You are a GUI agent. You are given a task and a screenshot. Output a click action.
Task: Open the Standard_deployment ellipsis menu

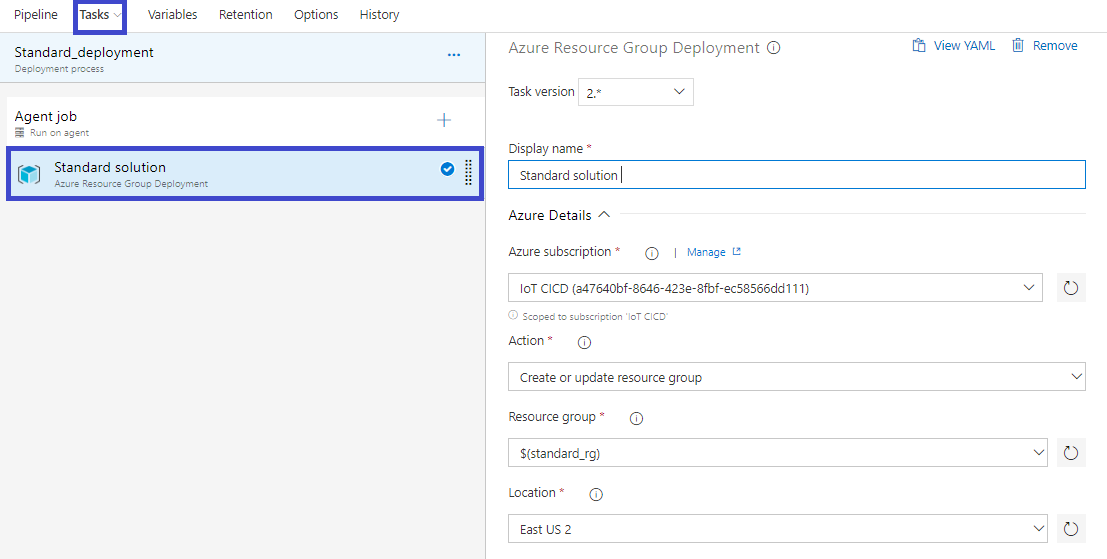click(453, 55)
